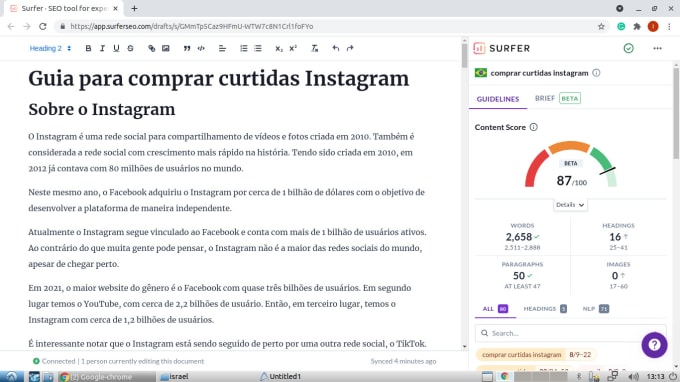The width and height of the screenshot is (680, 382).
Task: Open the taskbar start menu button
Action: 11,376
